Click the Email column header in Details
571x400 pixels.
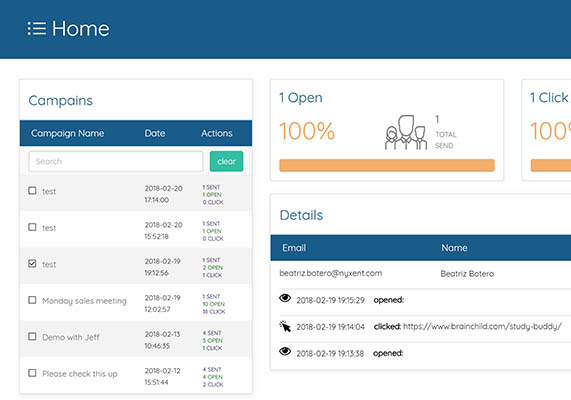[x=294, y=248]
